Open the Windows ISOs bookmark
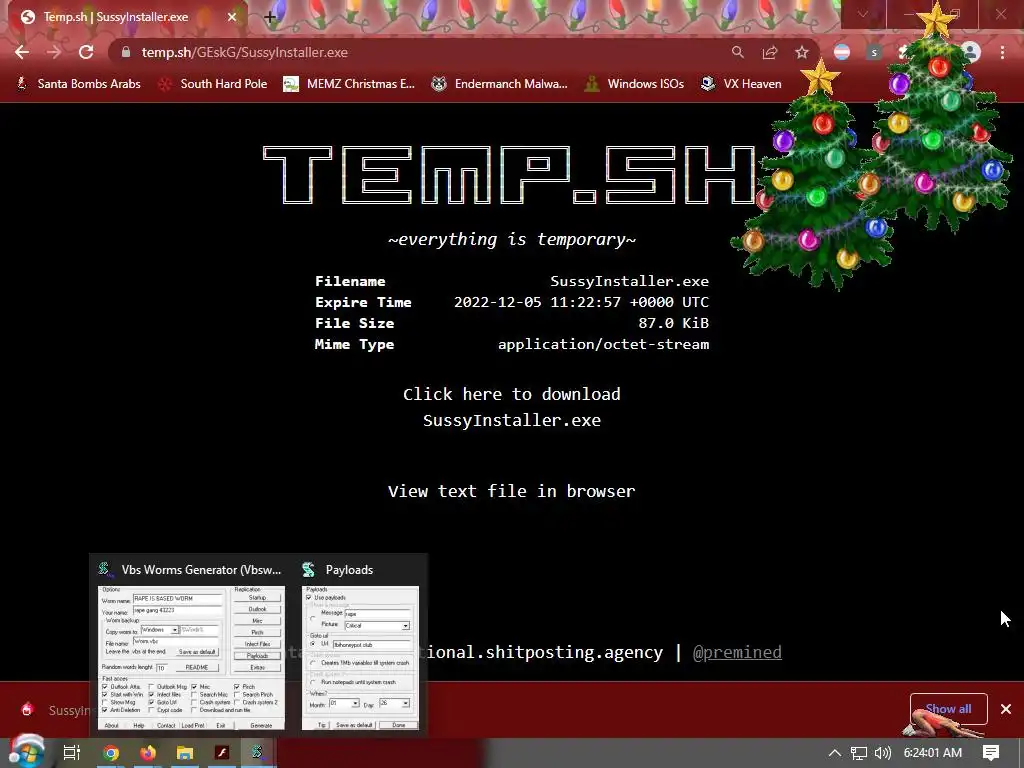 [634, 84]
